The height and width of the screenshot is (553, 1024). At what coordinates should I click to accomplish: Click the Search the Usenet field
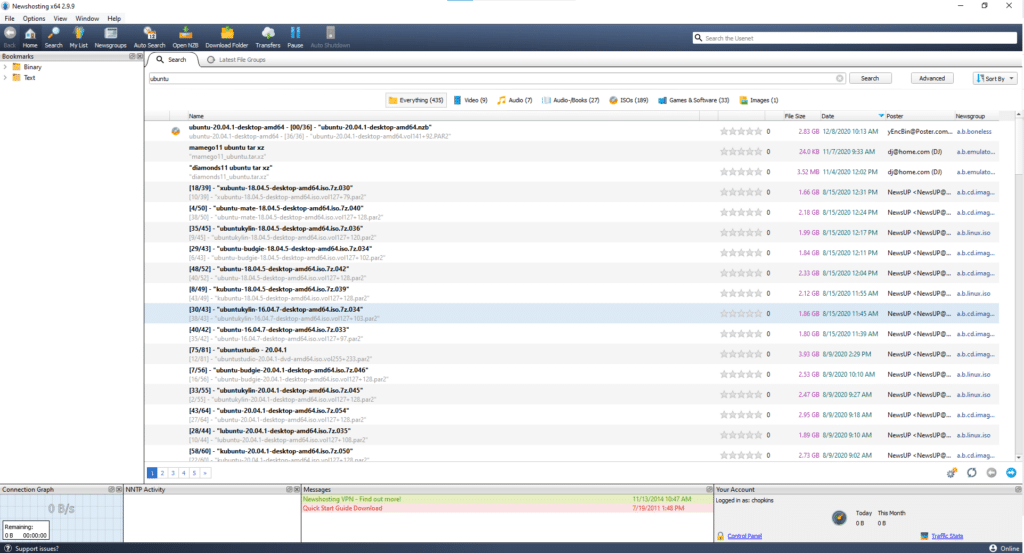coord(855,38)
